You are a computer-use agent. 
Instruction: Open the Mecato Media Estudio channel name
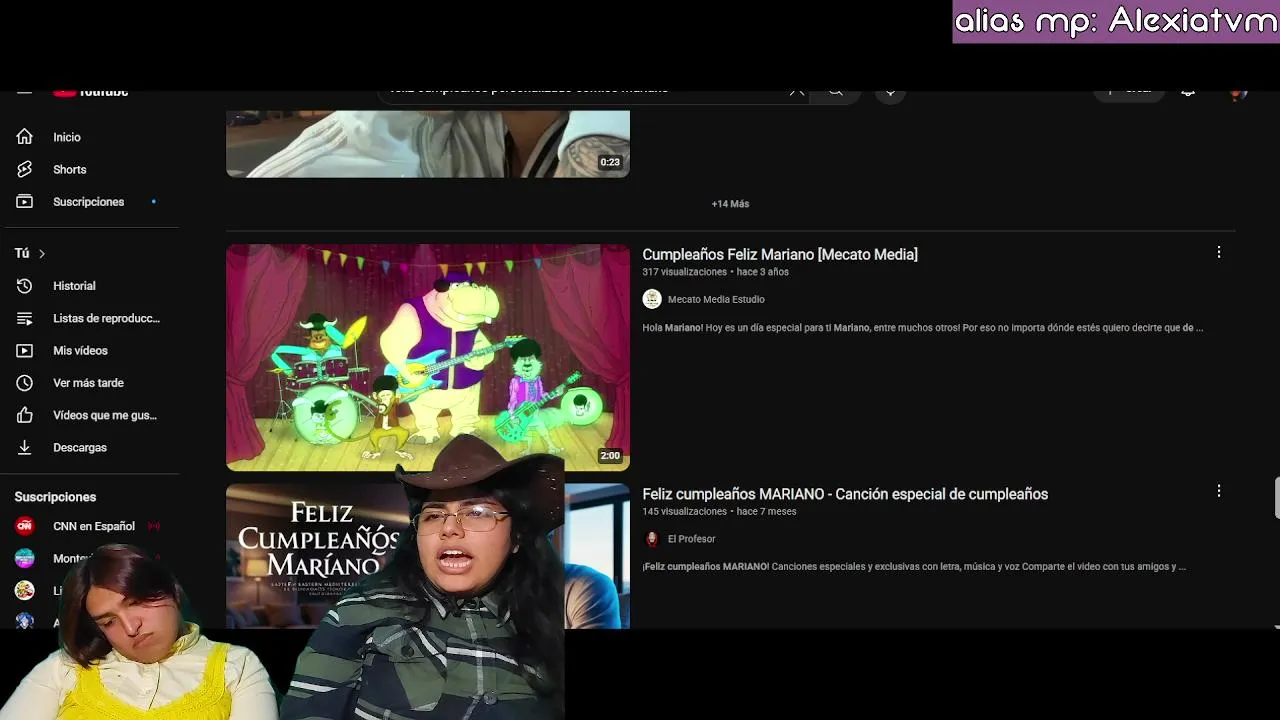716,299
